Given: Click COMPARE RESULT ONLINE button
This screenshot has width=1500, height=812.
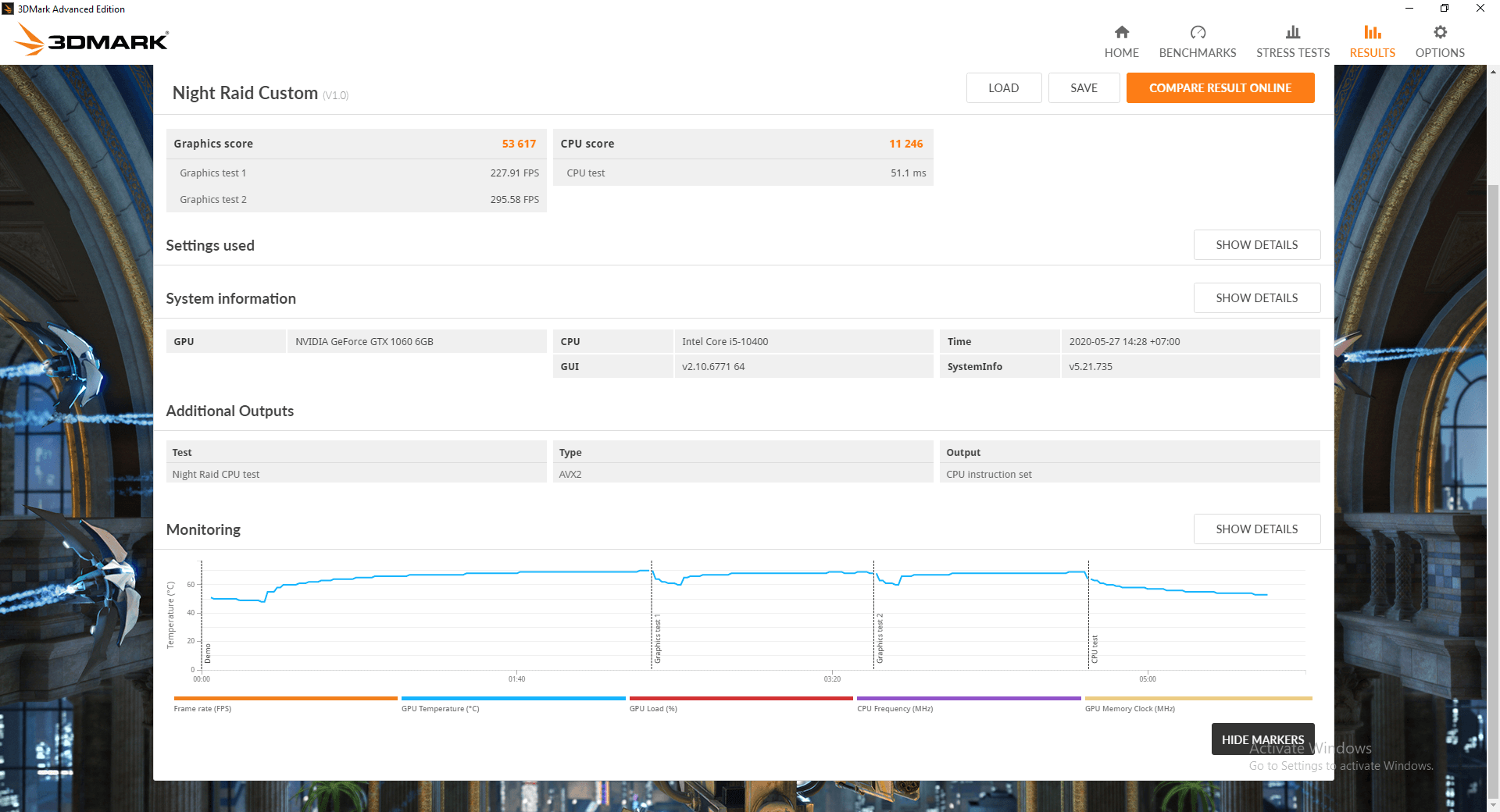Looking at the screenshot, I should [1220, 88].
